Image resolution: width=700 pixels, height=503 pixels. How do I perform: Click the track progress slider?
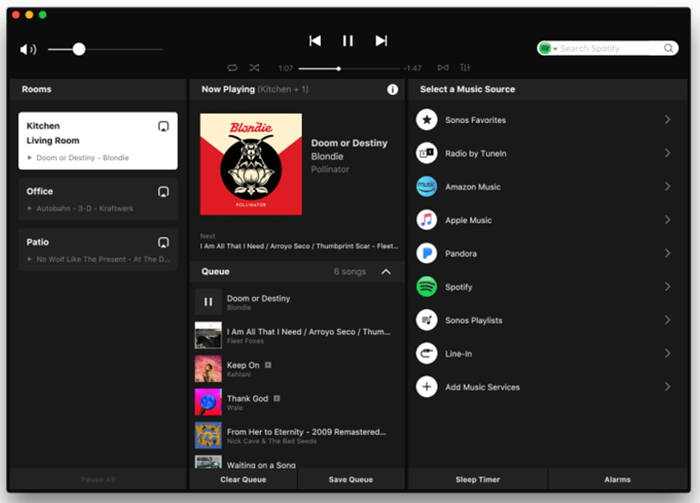[x=349, y=69]
